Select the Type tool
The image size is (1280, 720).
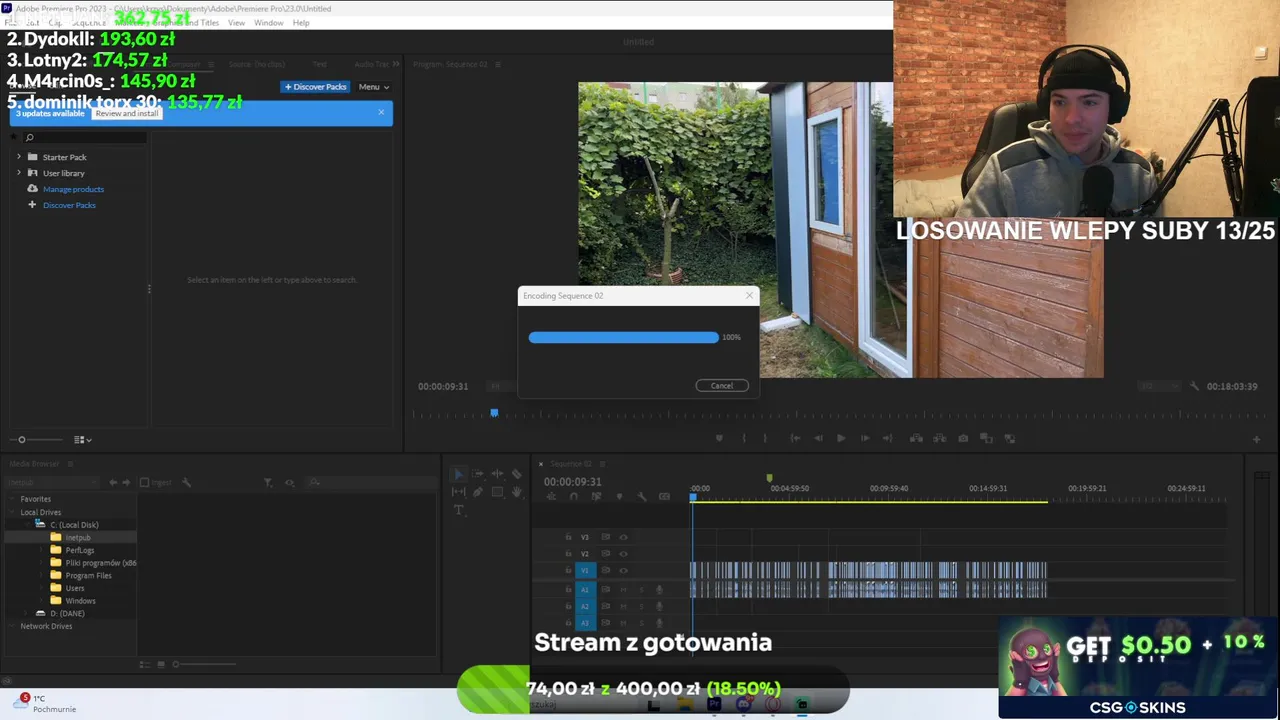point(459,510)
